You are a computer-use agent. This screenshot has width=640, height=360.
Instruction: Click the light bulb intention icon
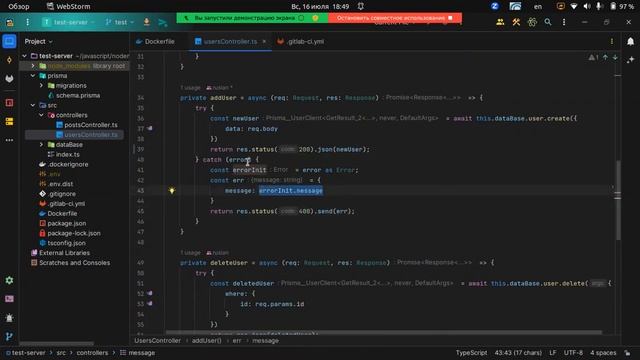[x=172, y=191]
